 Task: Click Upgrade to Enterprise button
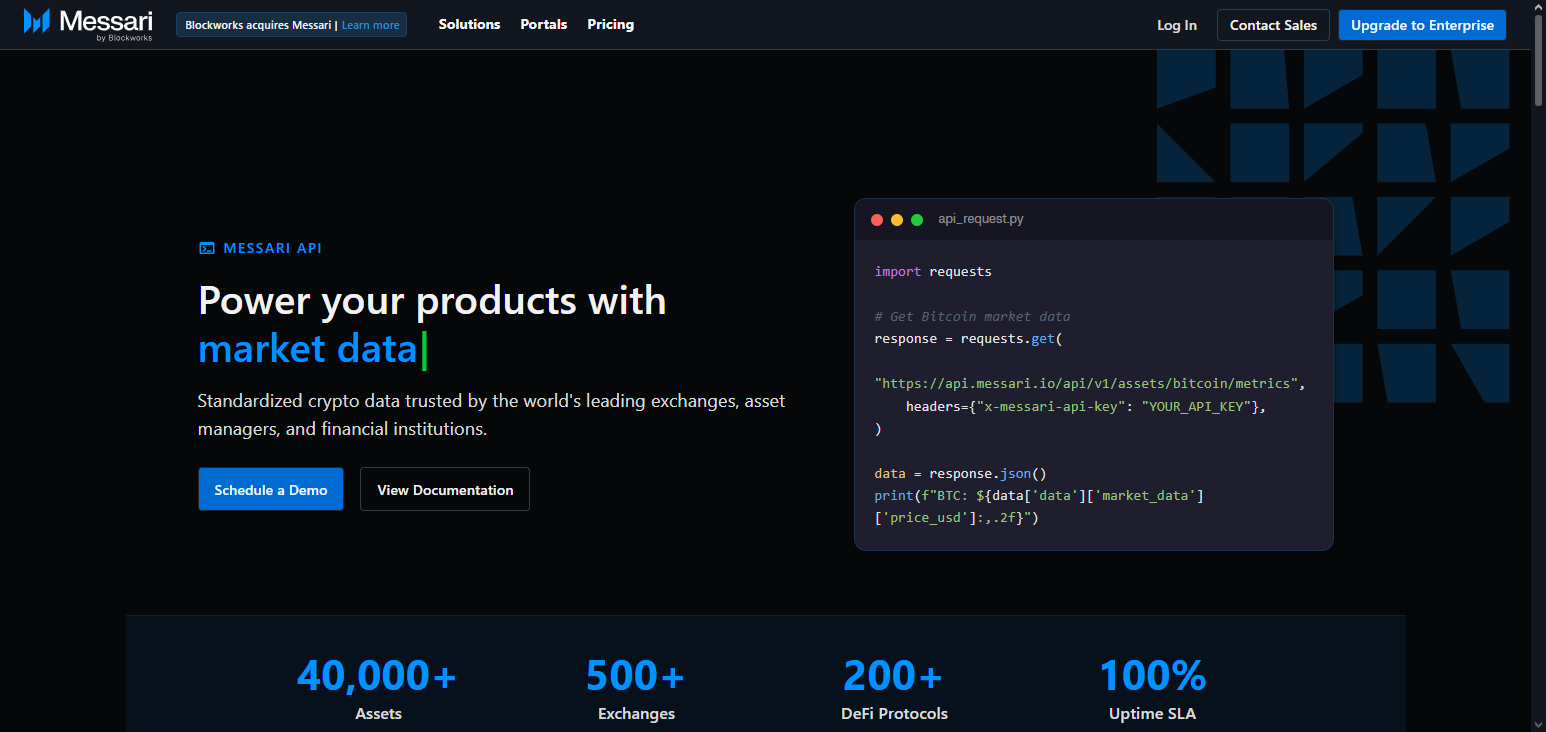(1422, 25)
